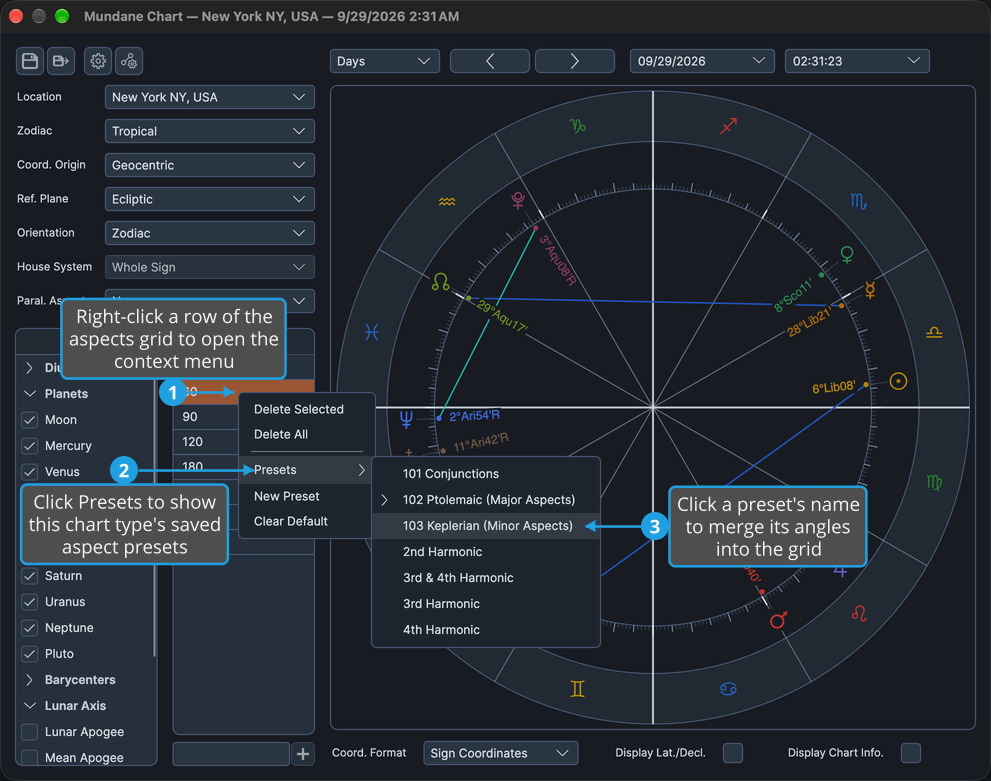Click the Libra sign symbol
Viewport: 991px width, 781px height.
pyautogui.click(x=934, y=332)
